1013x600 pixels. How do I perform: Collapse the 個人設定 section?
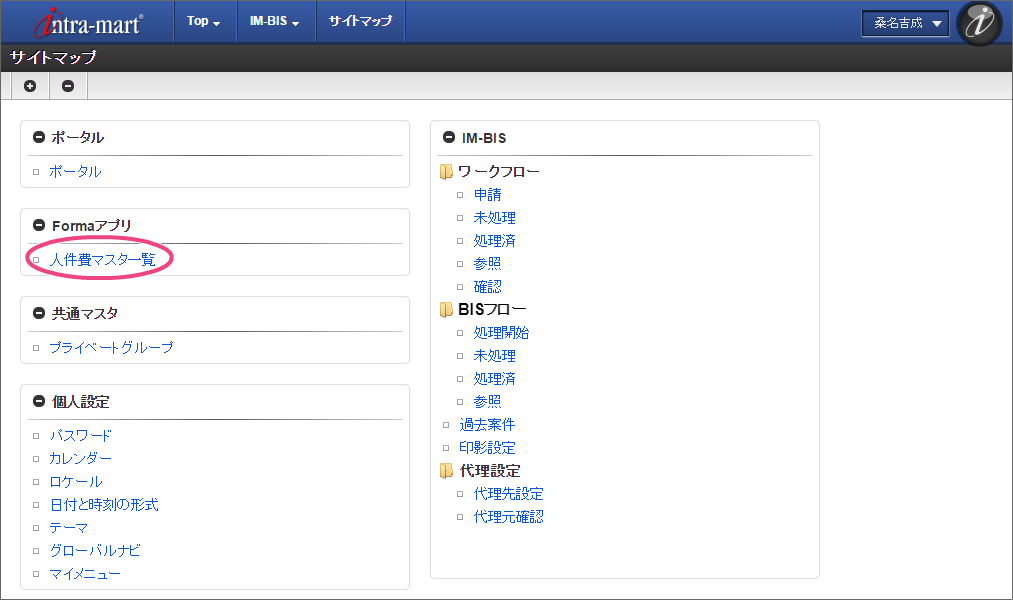39,401
